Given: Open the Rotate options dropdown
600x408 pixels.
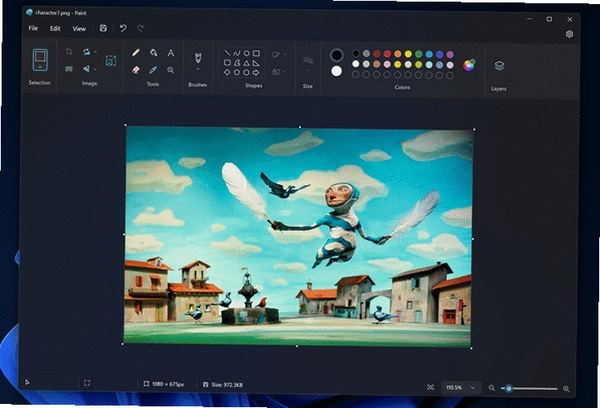Looking at the screenshot, I should [95, 52].
